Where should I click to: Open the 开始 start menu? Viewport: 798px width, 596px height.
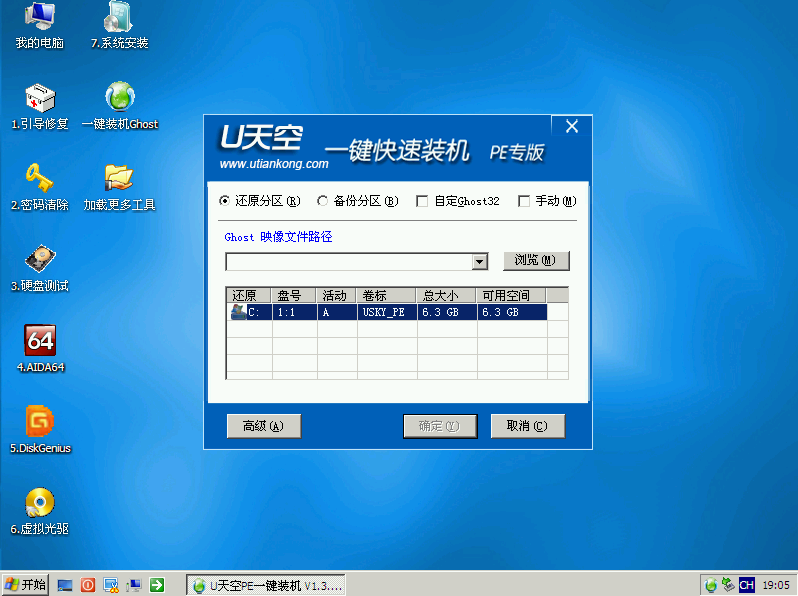[x=25, y=585]
